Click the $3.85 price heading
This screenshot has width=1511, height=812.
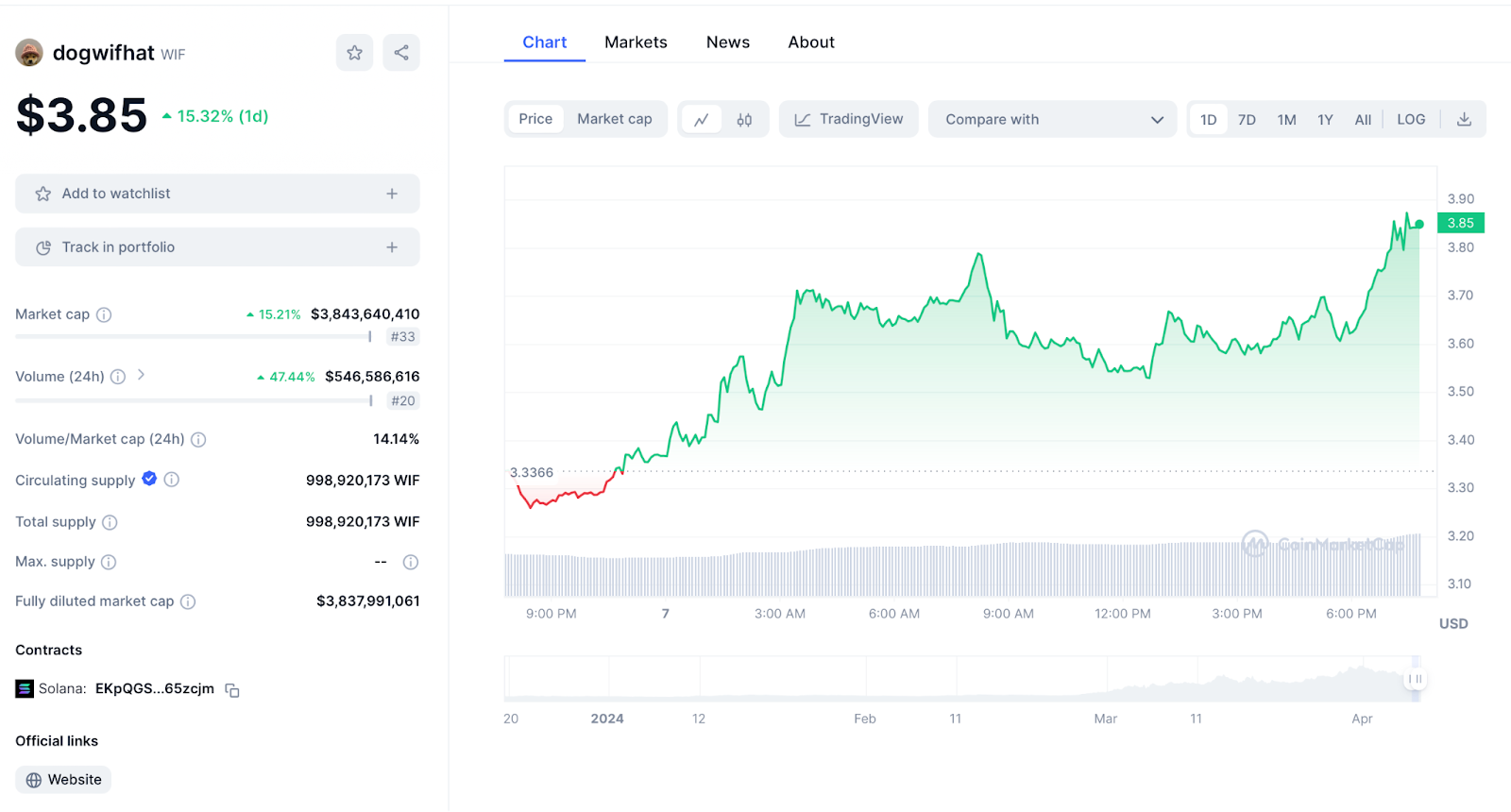pos(81,116)
